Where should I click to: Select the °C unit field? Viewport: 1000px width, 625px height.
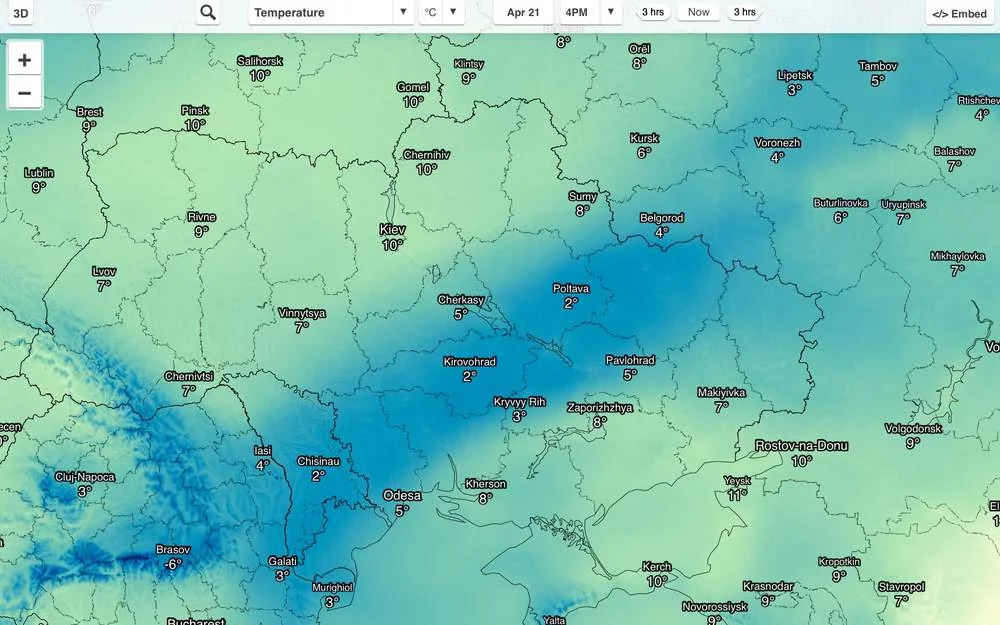[430, 12]
